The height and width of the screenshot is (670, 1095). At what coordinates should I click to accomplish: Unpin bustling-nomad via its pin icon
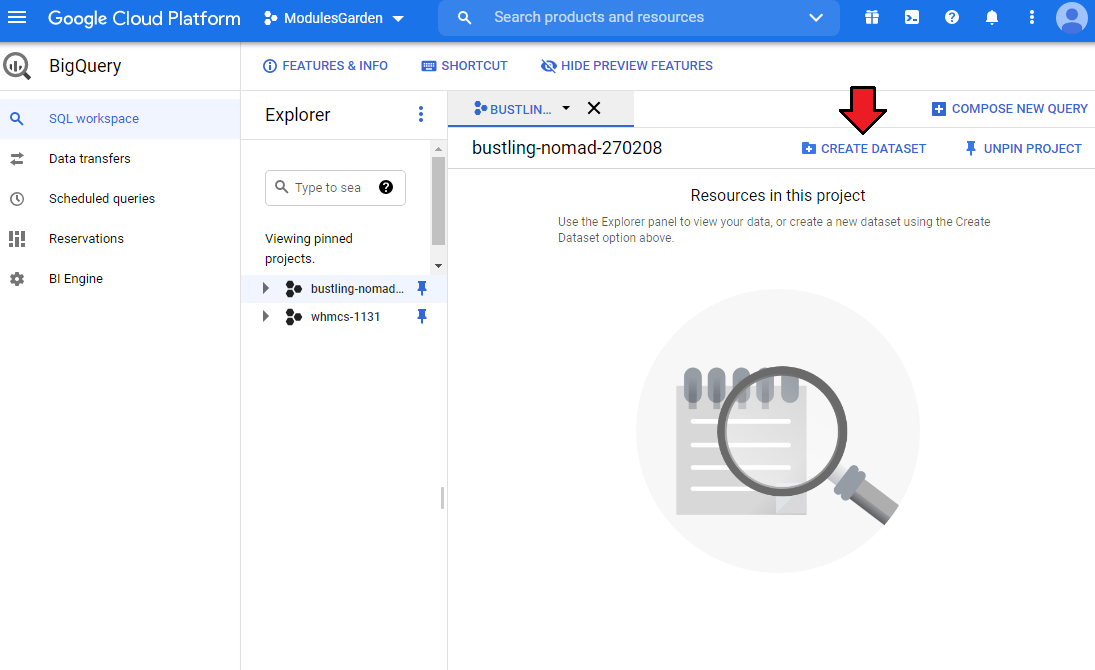(x=422, y=288)
